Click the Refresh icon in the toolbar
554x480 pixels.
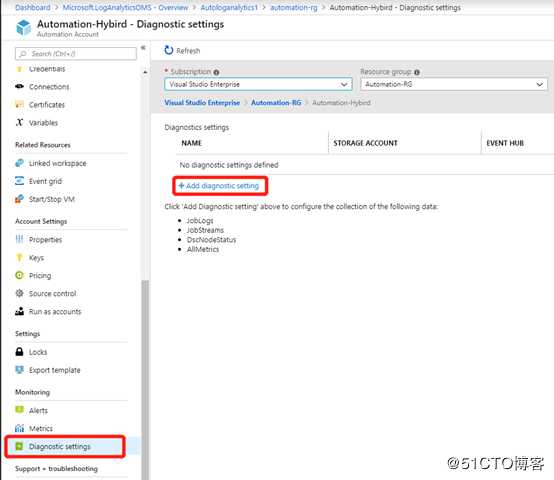point(169,51)
